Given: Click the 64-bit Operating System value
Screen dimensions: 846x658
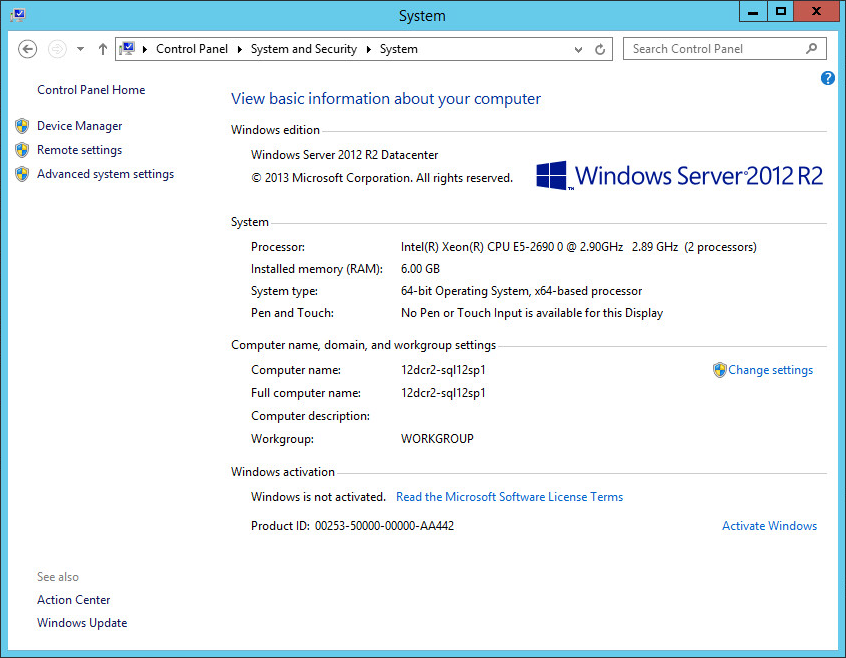Looking at the screenshot, I should pyautogui.click(x=521, y=291).
